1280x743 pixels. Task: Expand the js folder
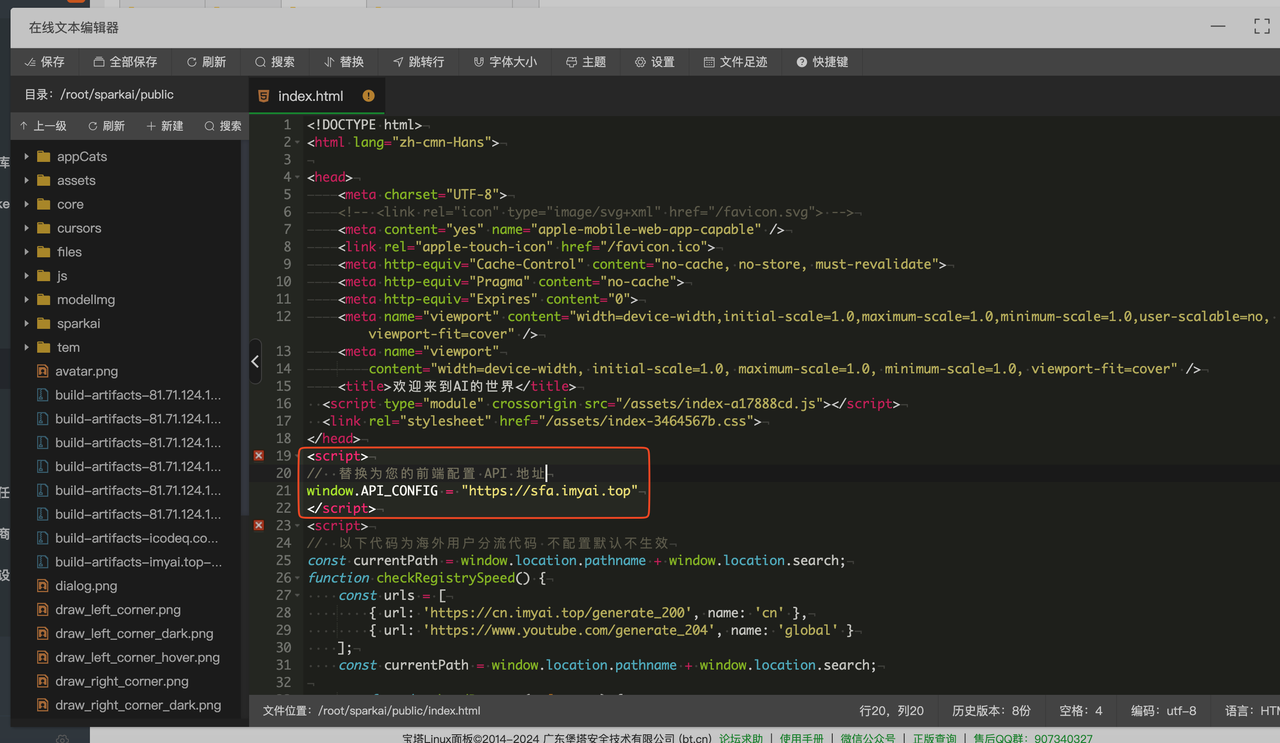click(x=26, y=276)
